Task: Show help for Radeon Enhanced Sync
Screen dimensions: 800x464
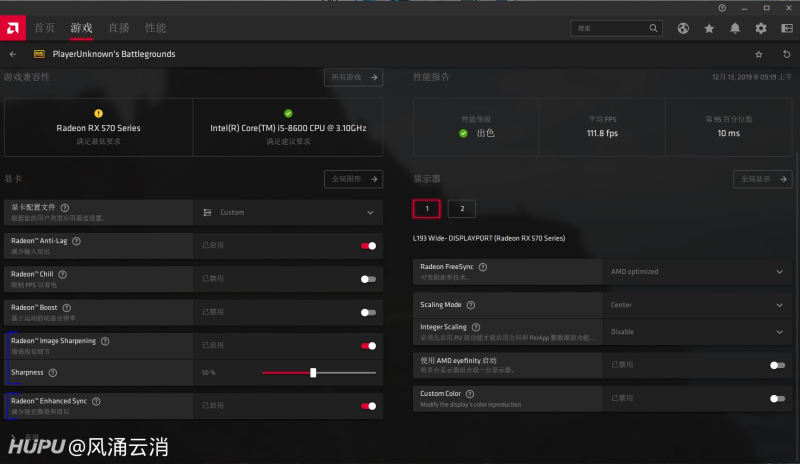Action: tap(96, 401)
